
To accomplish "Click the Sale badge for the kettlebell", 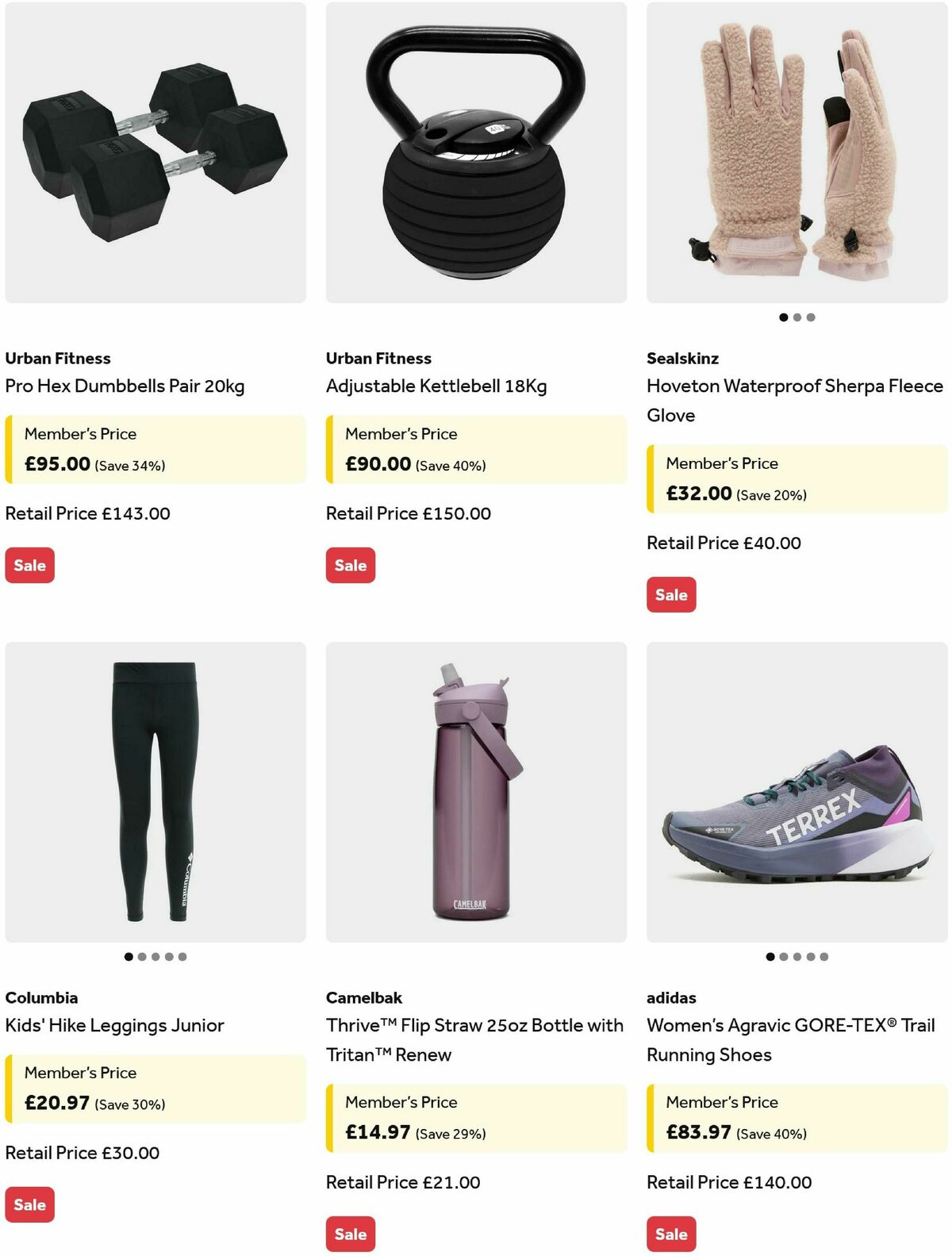I will (350, 565).
